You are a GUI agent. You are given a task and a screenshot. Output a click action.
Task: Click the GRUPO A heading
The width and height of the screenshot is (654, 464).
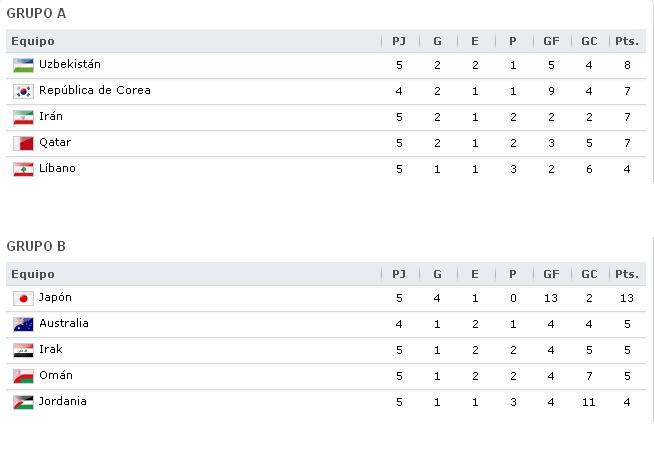(x=36, y=13)
